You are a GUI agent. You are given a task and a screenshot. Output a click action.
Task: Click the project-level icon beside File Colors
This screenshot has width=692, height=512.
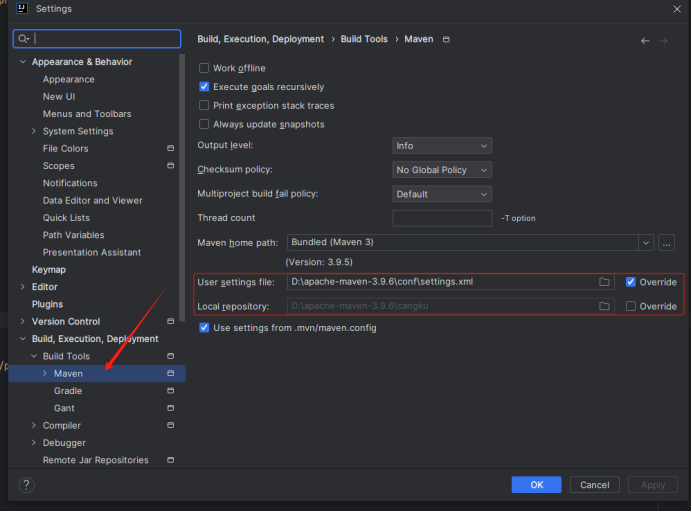[170, 149]
